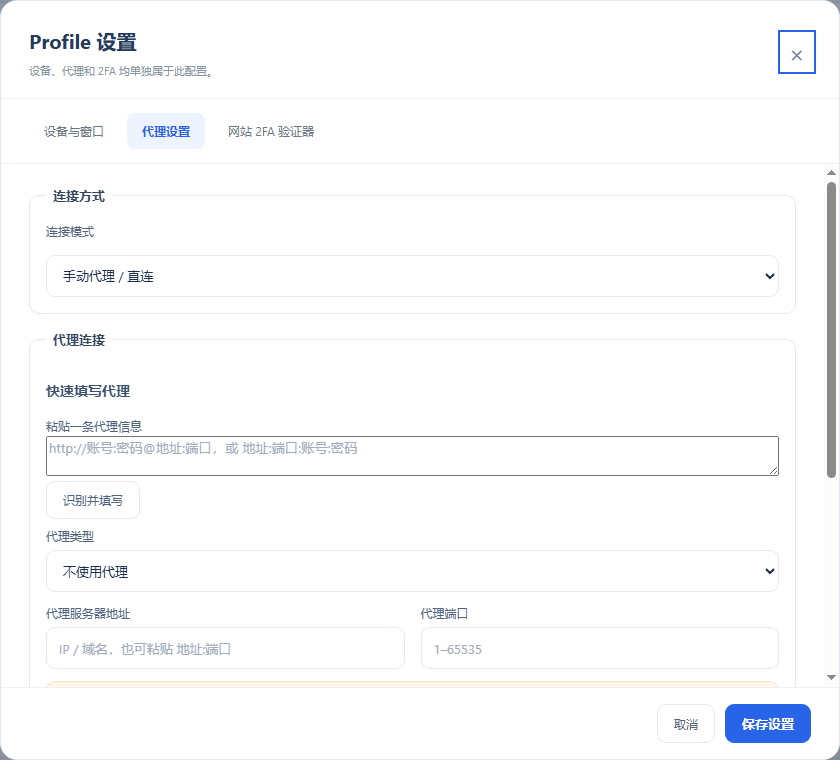Click the 识别并填写 button
Image resolution: width=840 pixels, height=760 pixels.
[x=93, y=500]
